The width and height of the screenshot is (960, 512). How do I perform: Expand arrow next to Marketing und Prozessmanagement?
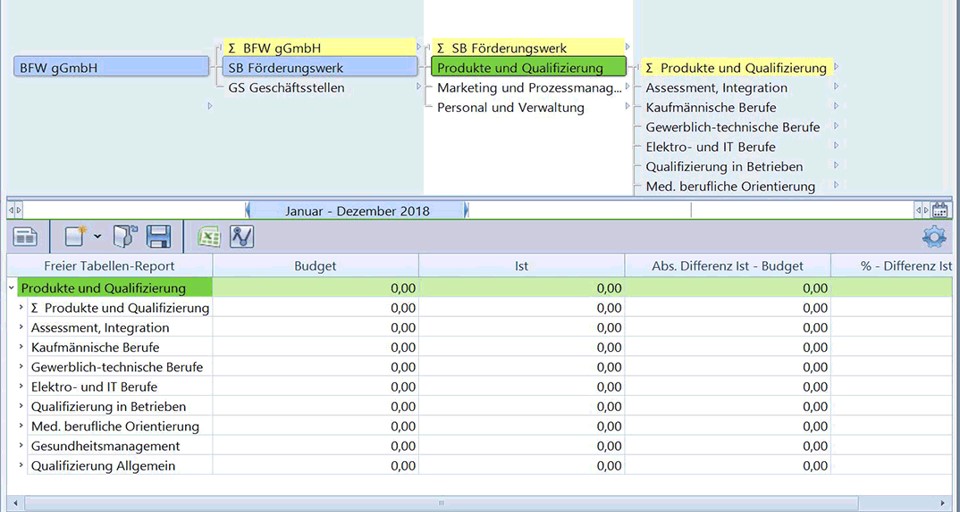628,86
